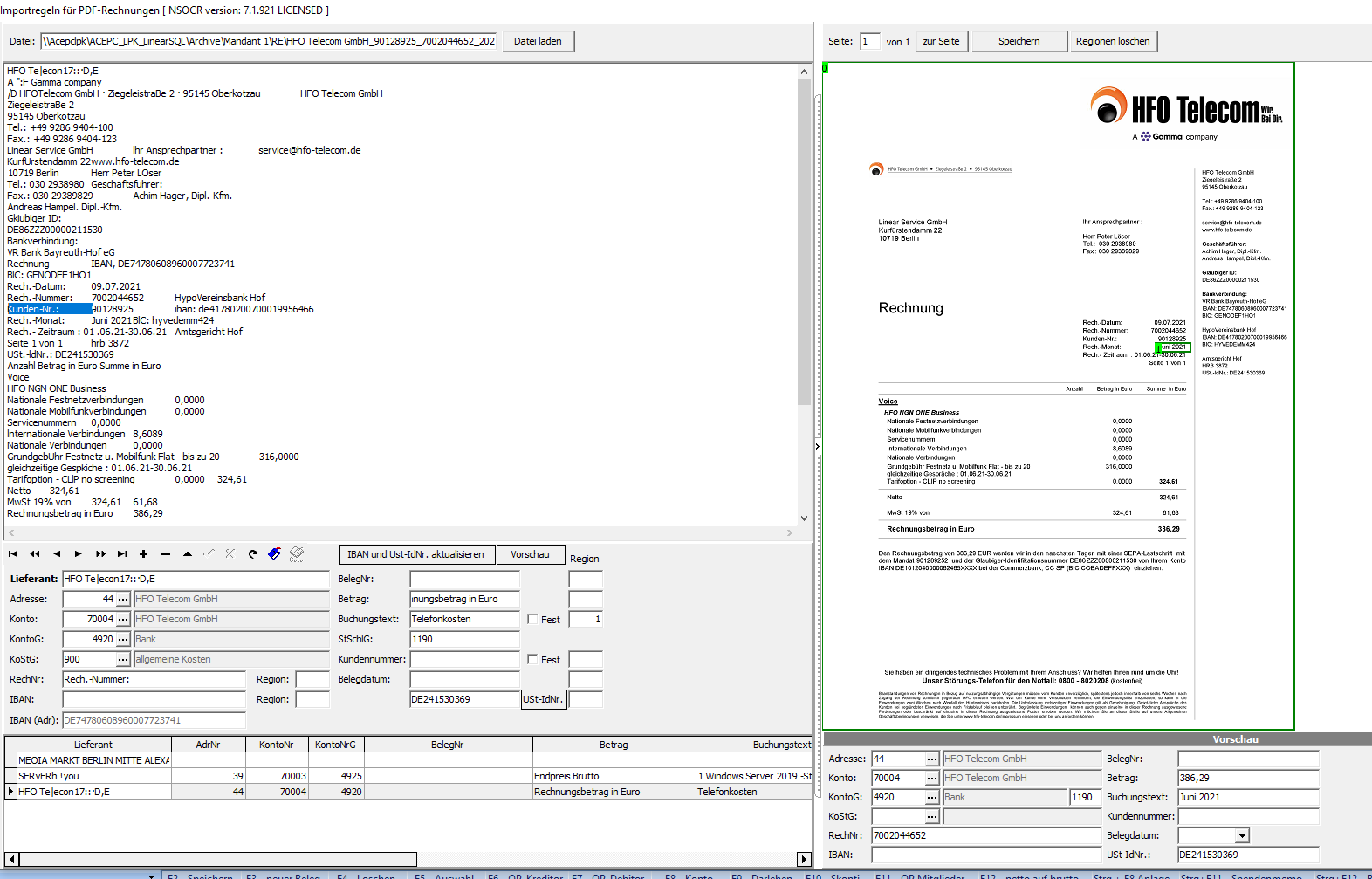This screenshot has height=879, width=1372.
Task: Click the blue tag icon in the navigator bar
Action: point(275,554)
